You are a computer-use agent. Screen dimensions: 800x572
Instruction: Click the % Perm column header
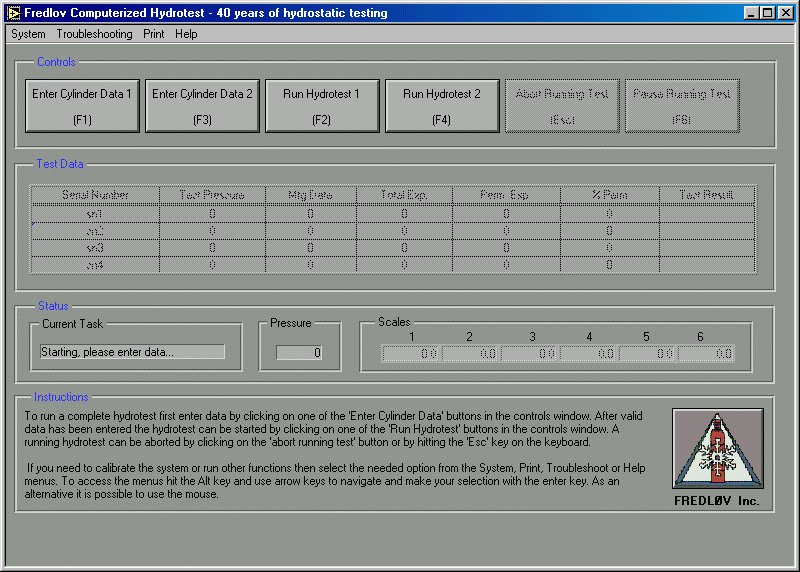(610, 195)
